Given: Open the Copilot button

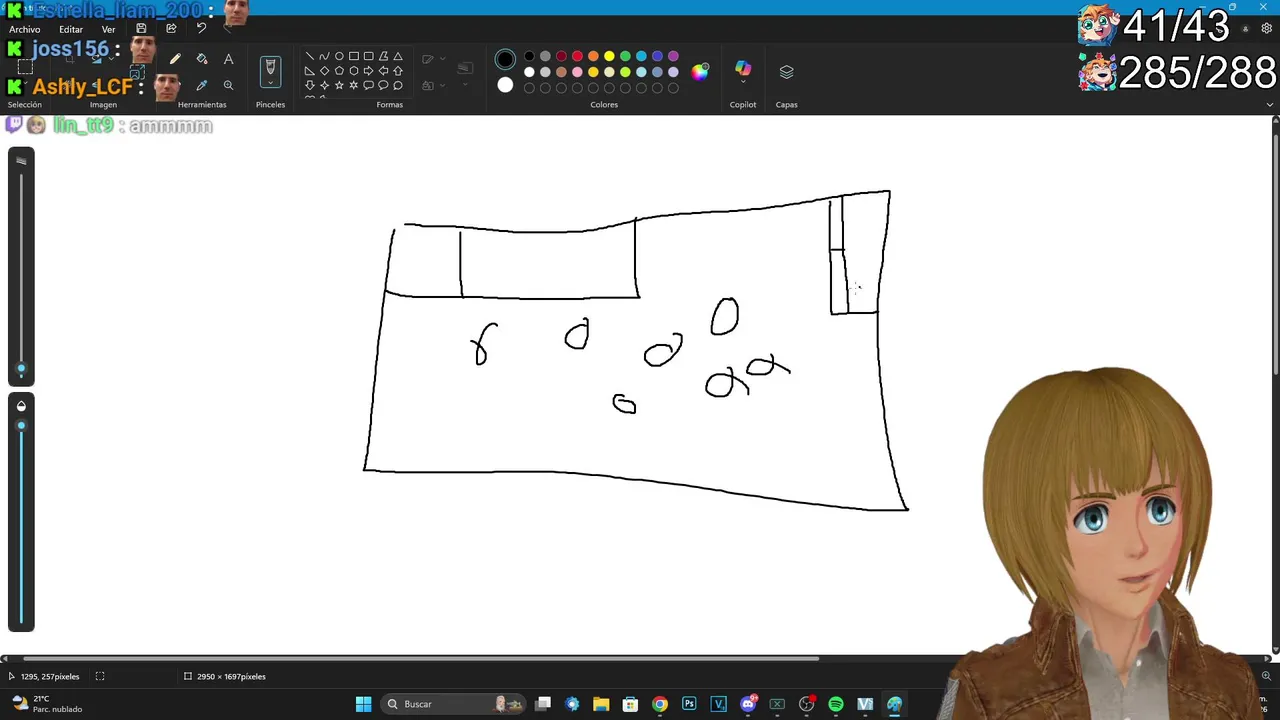Looking at the screenshot, I should (743, 69).
